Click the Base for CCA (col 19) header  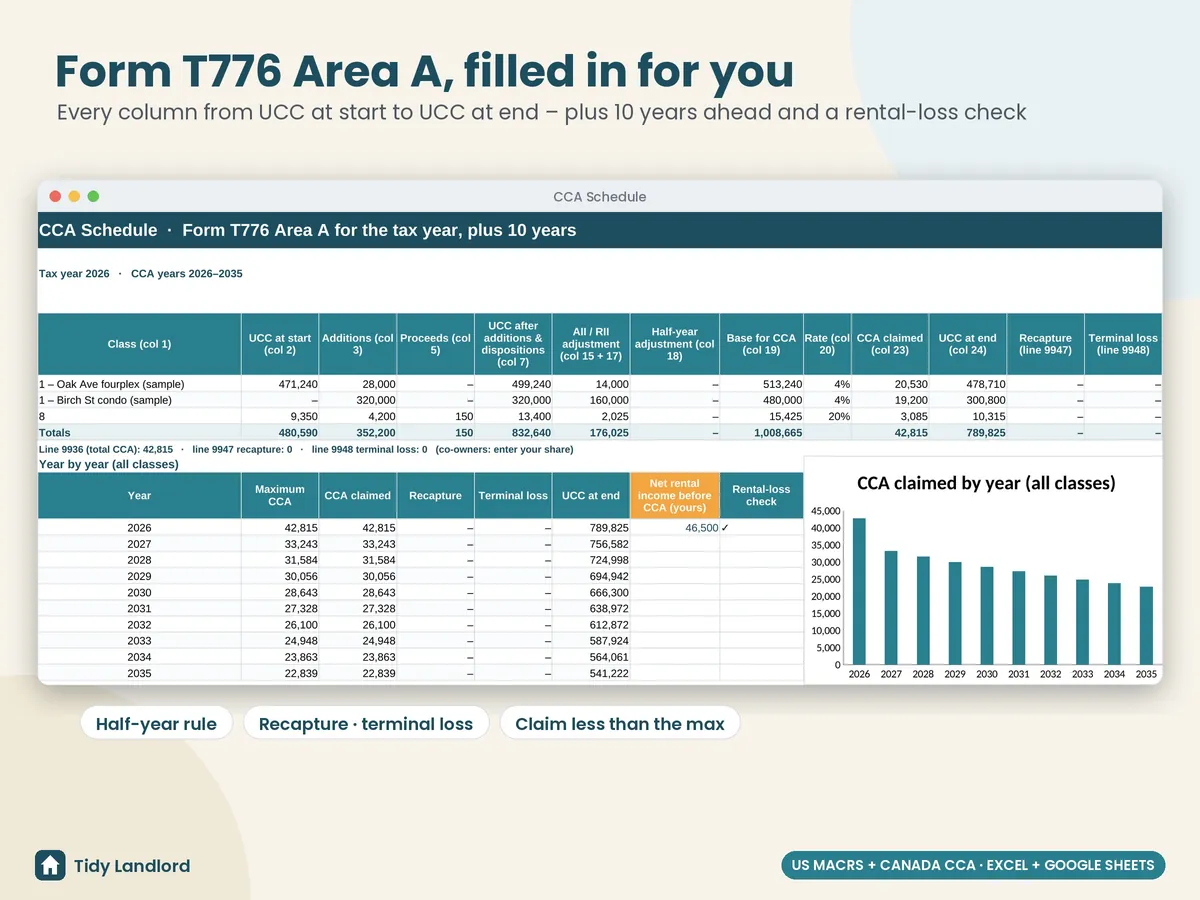click(x=762, y=344)
